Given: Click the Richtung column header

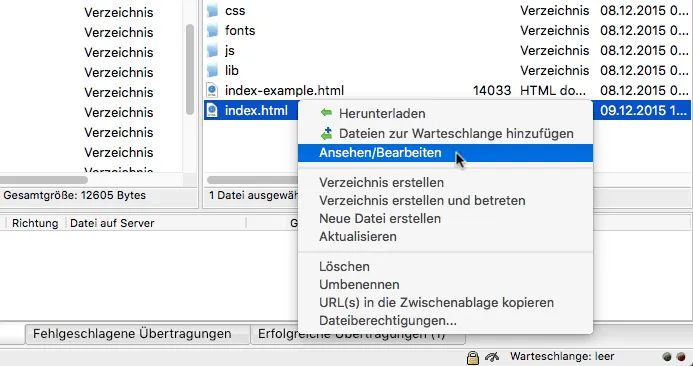Looking at the screenshot, I should pyautogui.click(x=35, y=223).
